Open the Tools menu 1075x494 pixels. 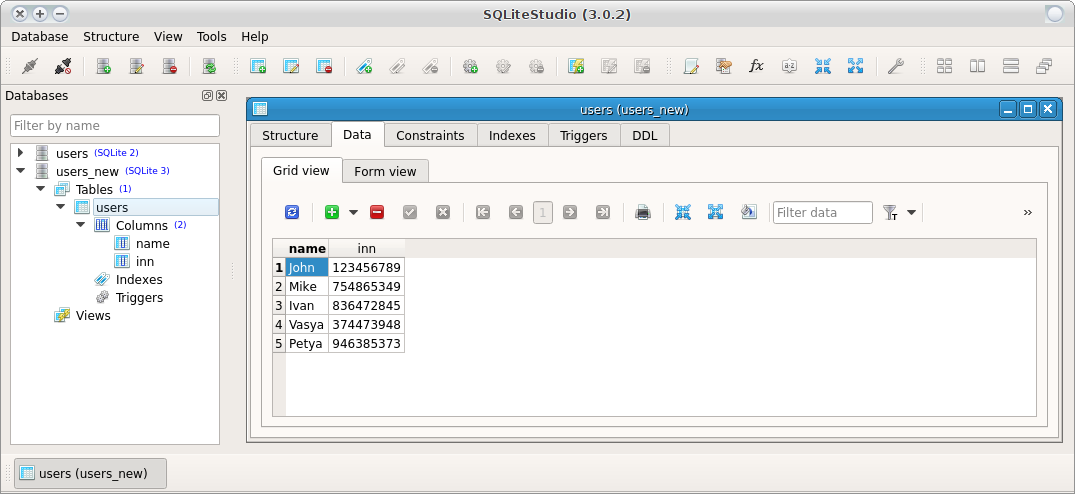pyautogui.click(x=212, y=37)
